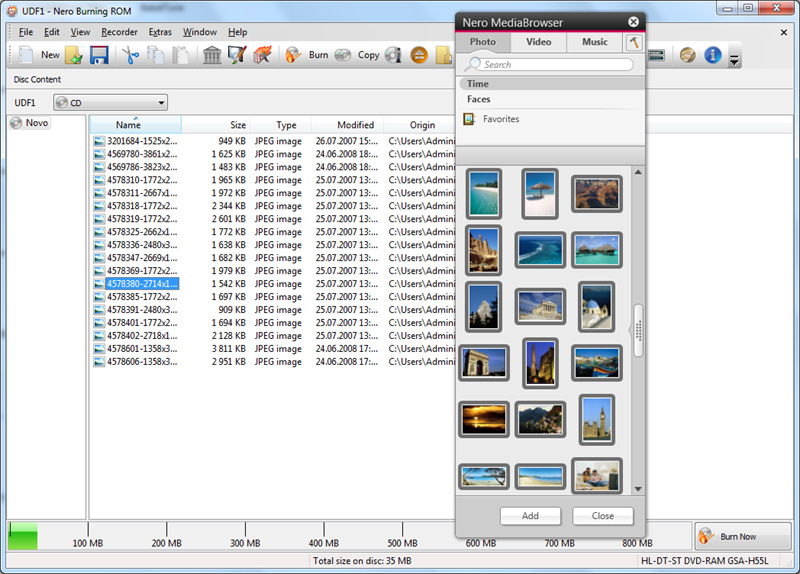The width and height of the screenshot is (800, 574).
Task: Click the Disc Info icon after Copy
Action: [x=393, y=55]
